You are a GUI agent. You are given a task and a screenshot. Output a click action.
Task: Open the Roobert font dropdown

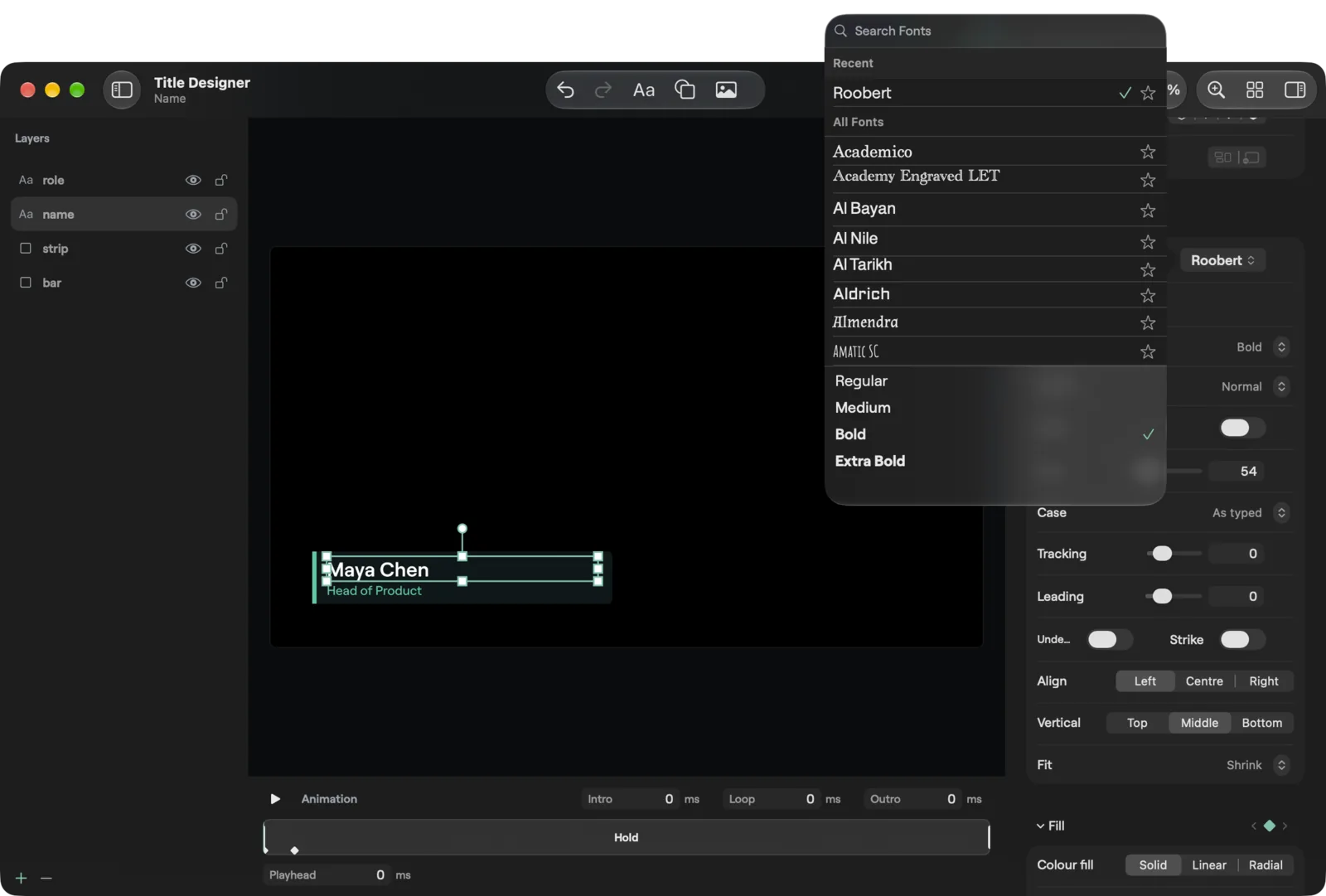(1222, 260)
